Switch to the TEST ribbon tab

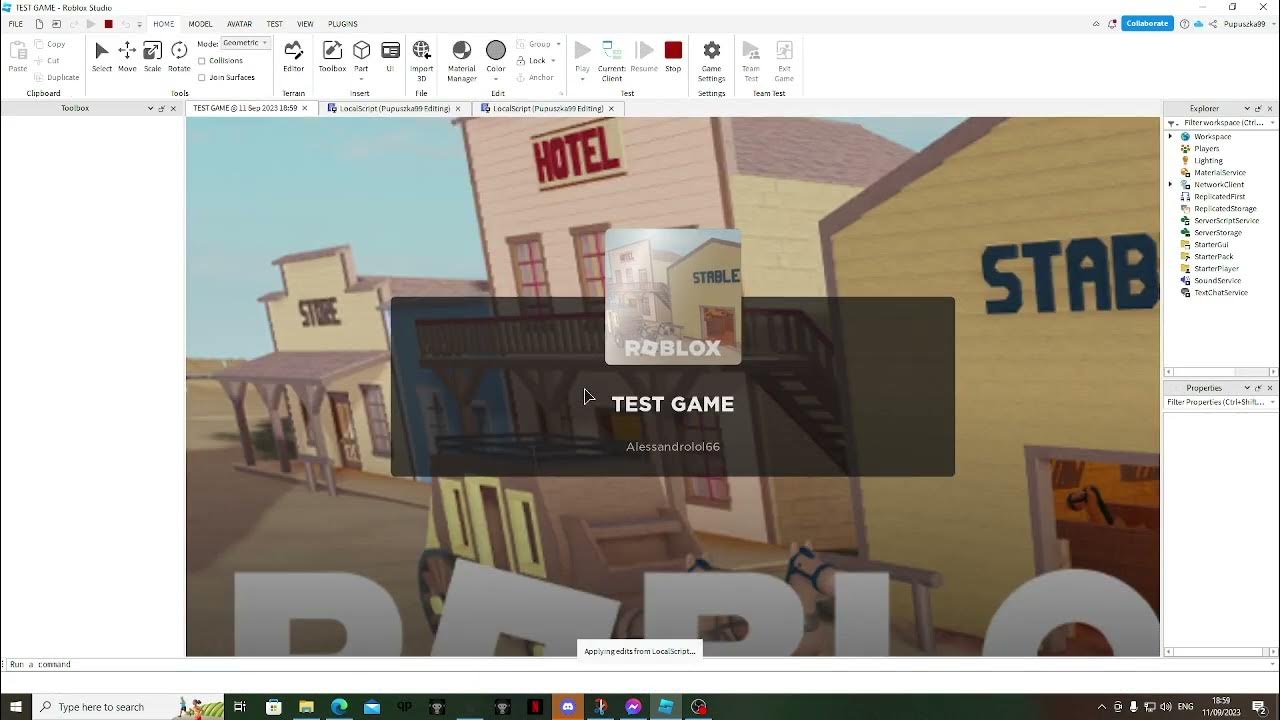[274, 24]
